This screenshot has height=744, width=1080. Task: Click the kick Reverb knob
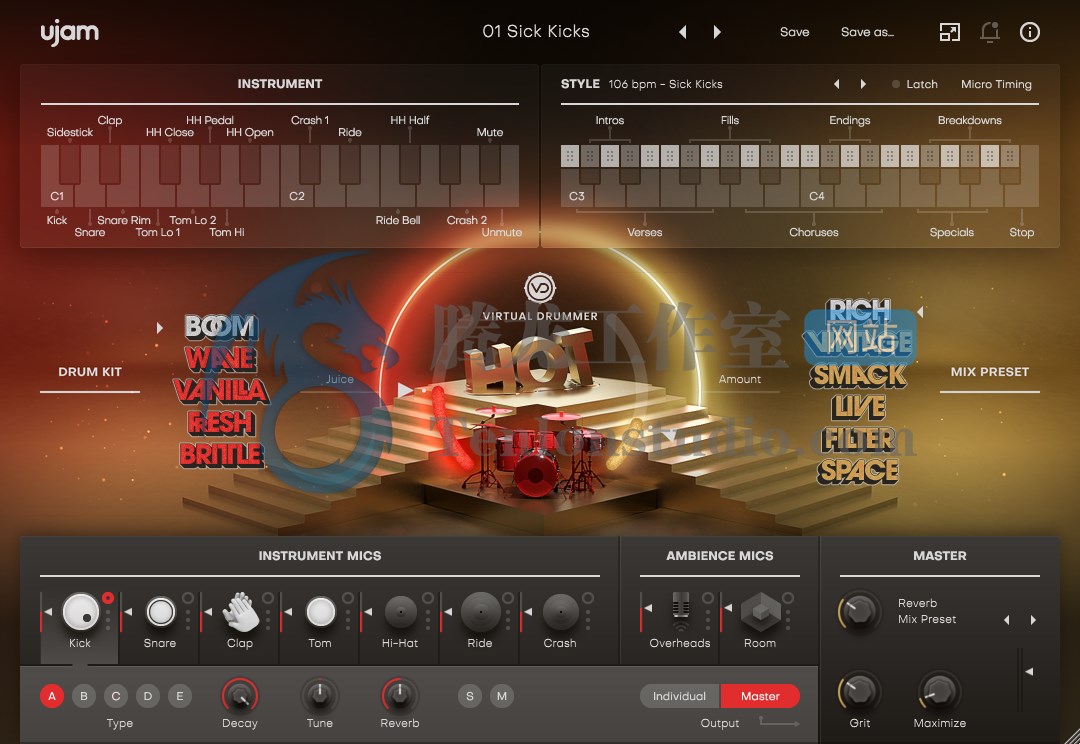(399, 696)
